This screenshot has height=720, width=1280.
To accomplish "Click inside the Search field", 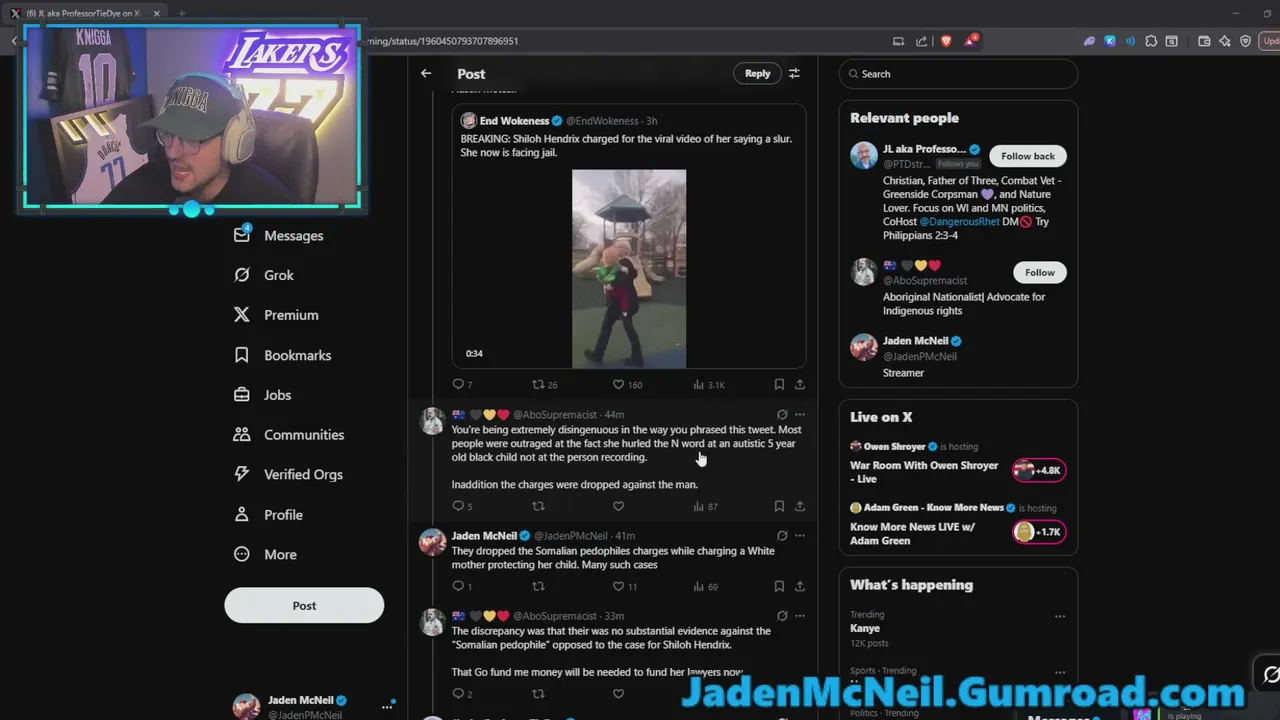I will click(958, 73).
